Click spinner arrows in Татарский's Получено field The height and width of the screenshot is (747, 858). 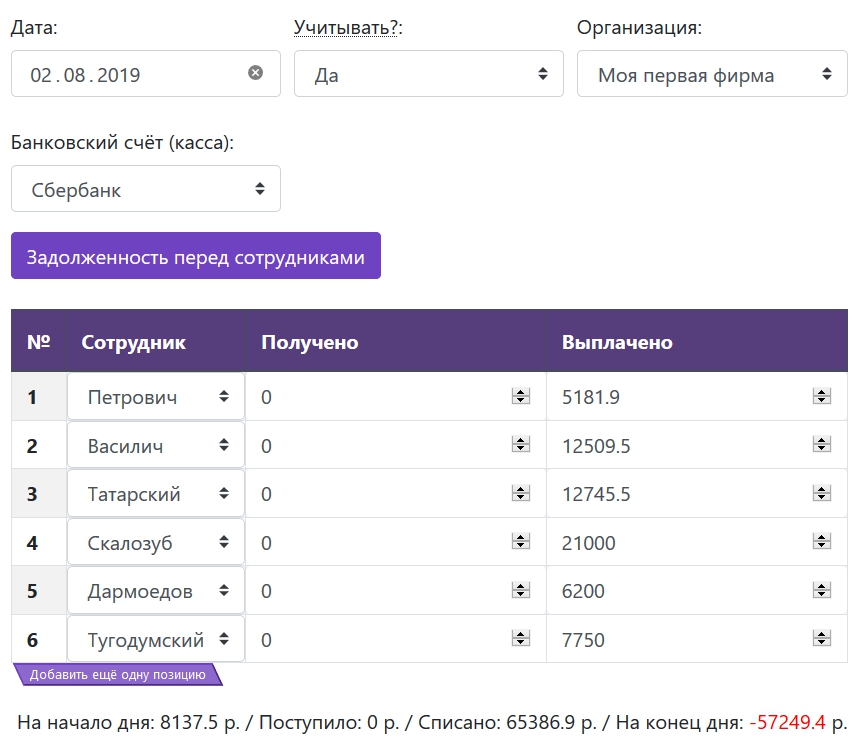520,494
